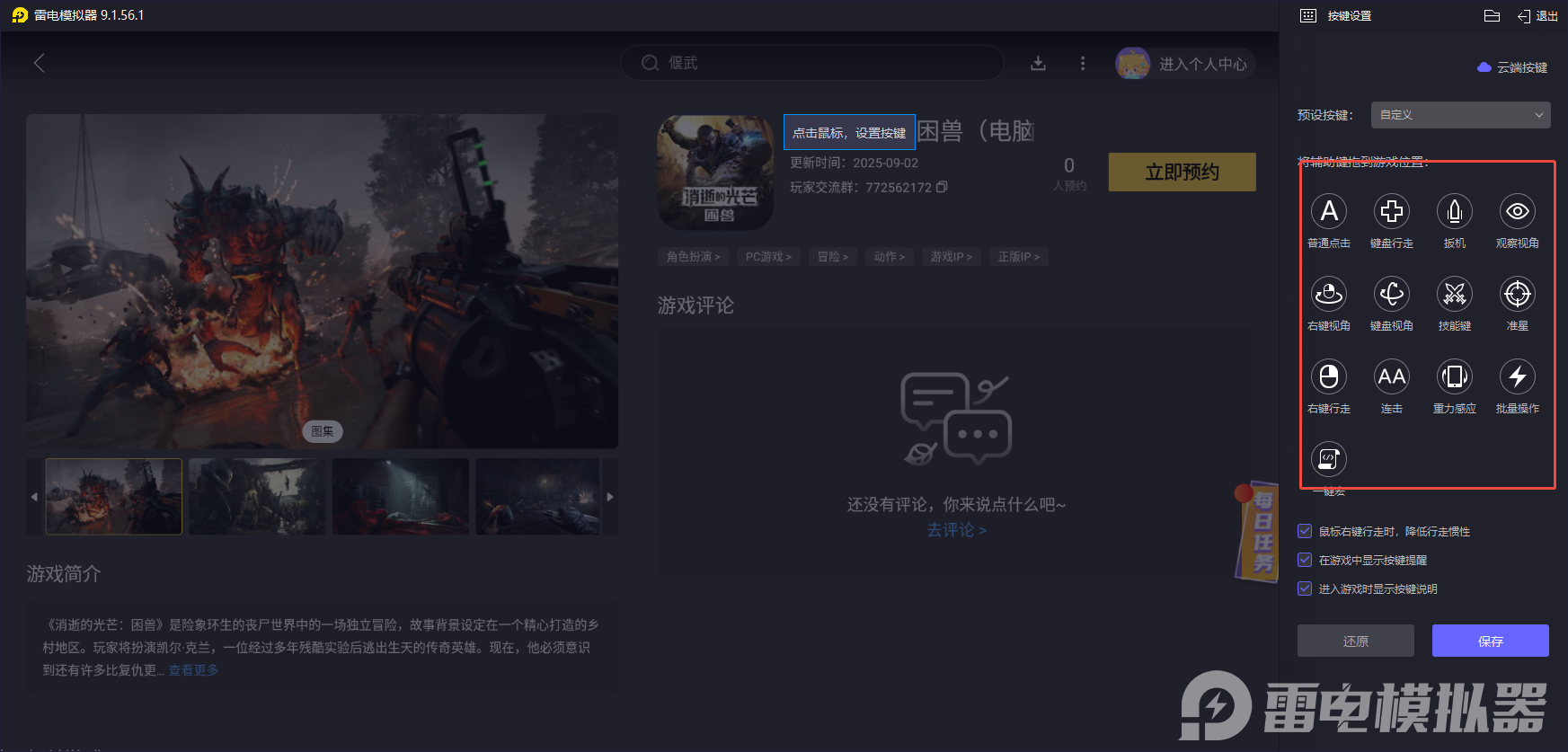Click the 还原 restore button

point(1356,641)
